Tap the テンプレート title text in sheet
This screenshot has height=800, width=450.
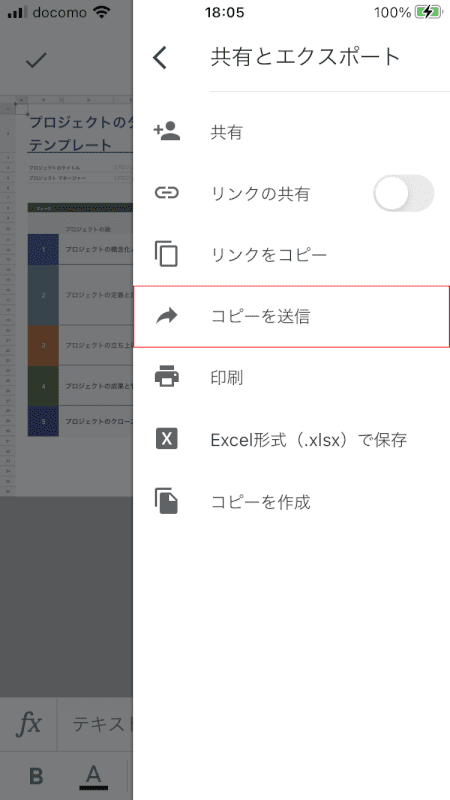(70, 145)
